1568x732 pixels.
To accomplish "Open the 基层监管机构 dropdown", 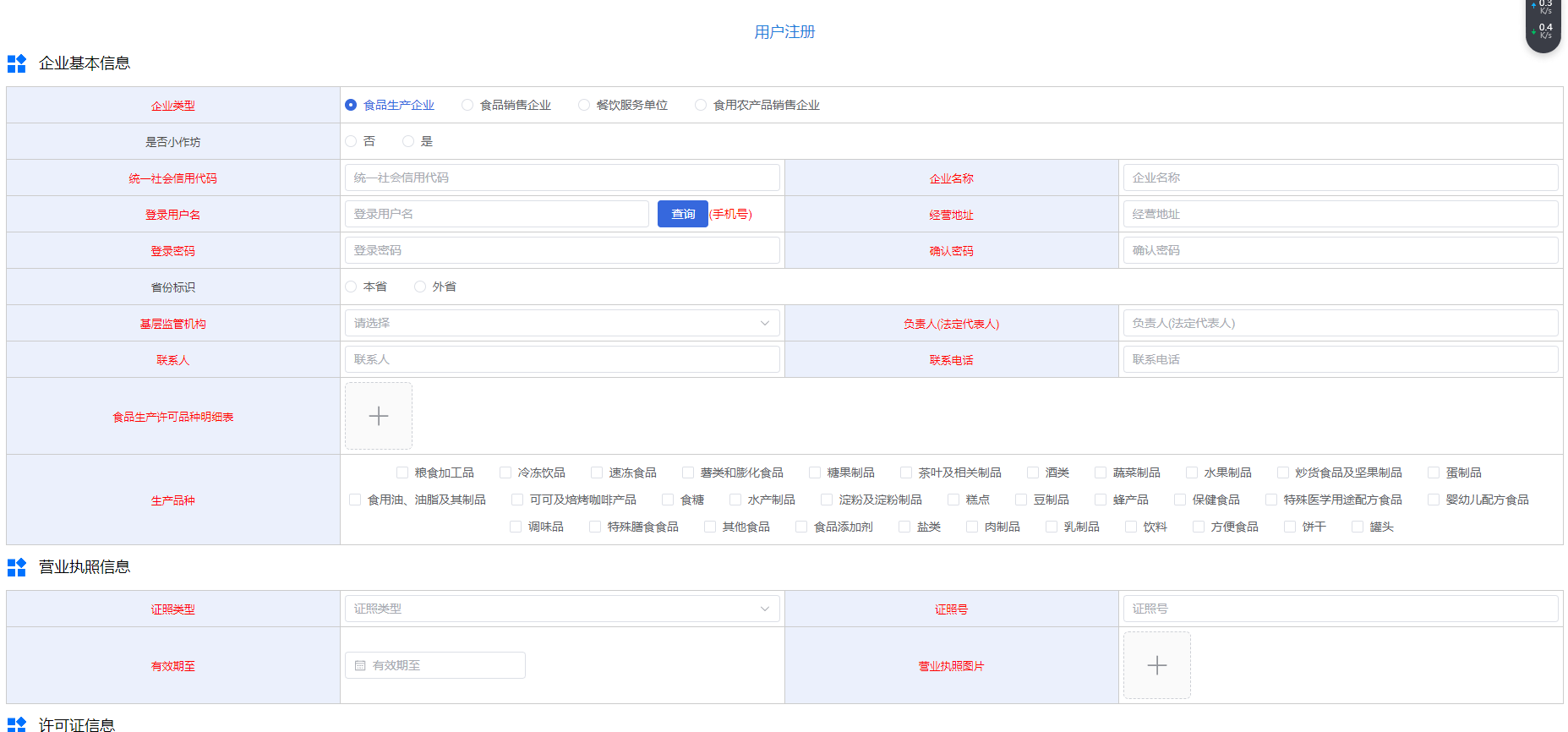I will pyautogui.click(x=562, y=323).
